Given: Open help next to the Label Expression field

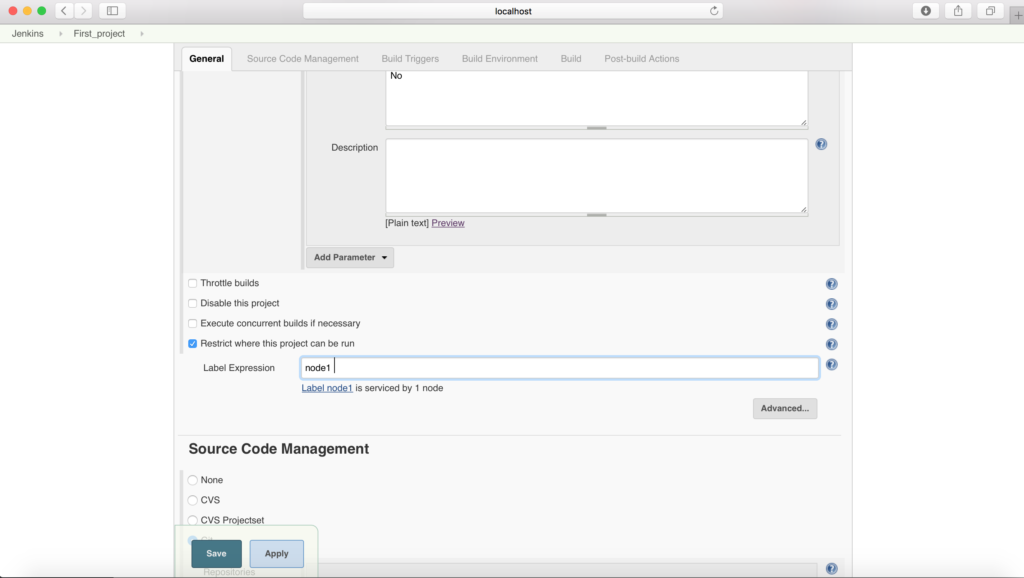Looking at the screenshot, I should [x=831, y=364].
